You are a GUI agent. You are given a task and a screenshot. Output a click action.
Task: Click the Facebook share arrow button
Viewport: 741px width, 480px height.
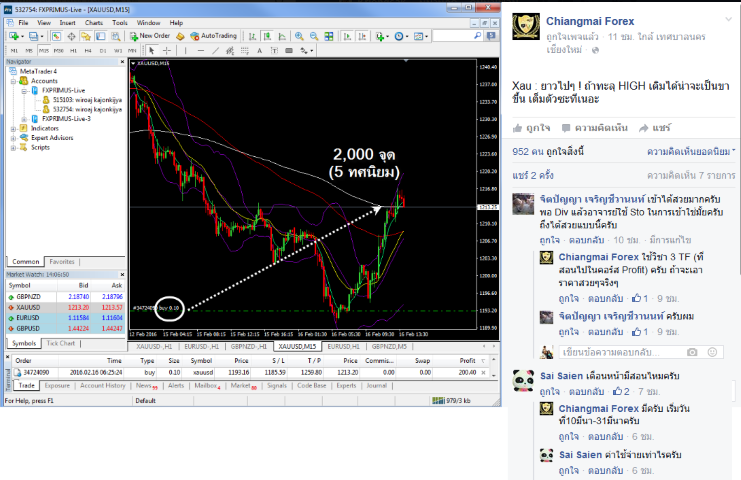click(655, 128)
